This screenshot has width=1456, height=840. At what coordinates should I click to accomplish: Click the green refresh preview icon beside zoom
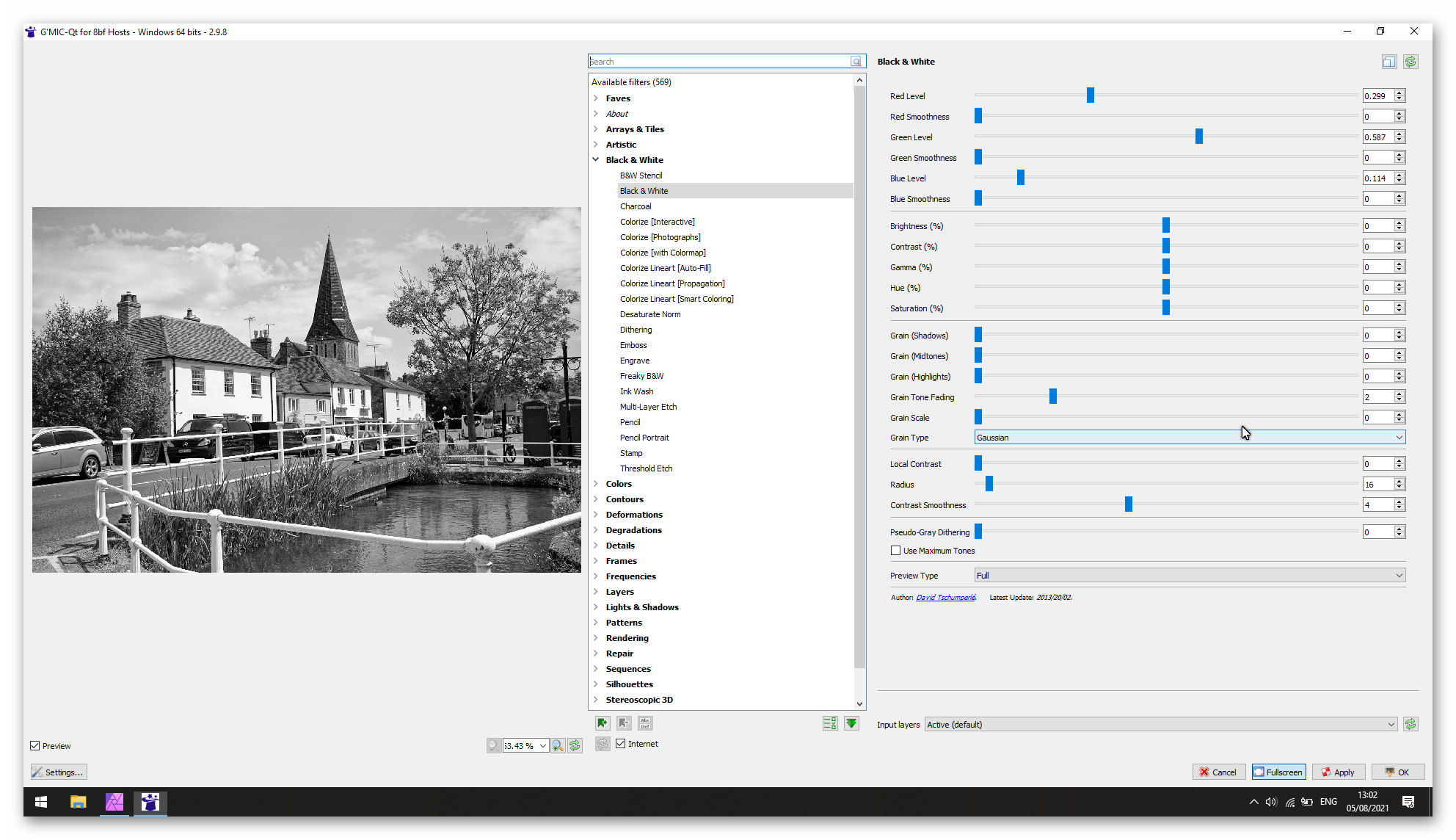click(575, 745)
